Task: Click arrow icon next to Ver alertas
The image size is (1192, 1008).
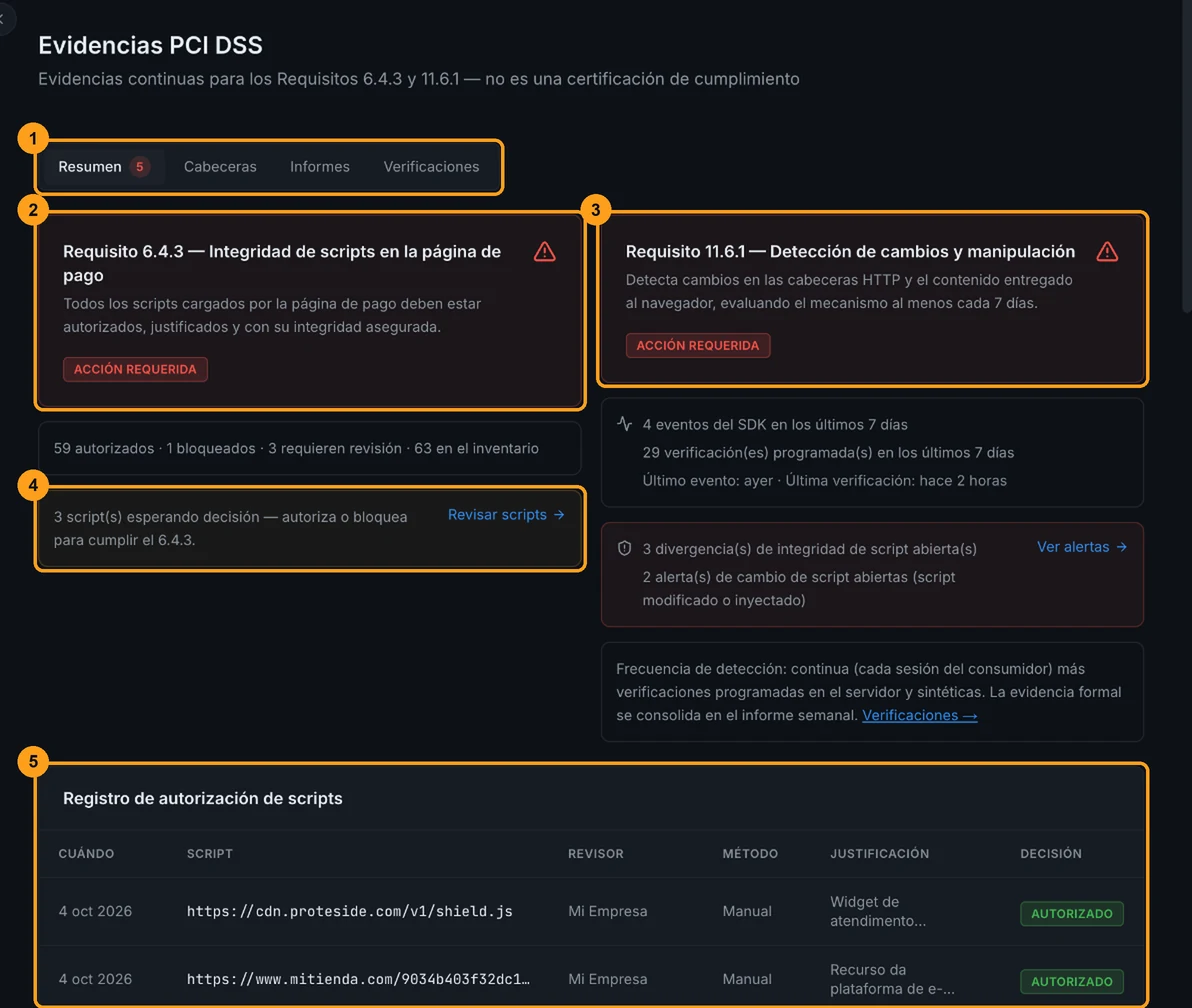Action: [x=1121, y=547]
